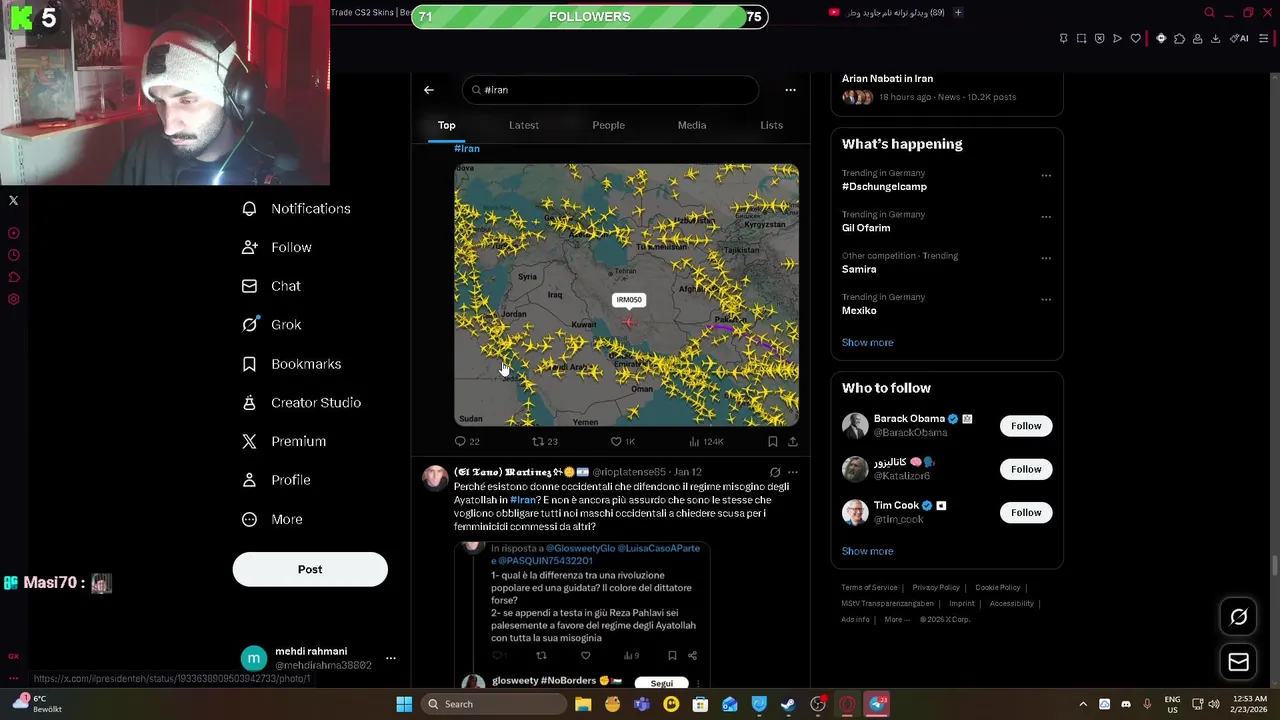The image size is (1280, 720).
Task: Select the Top results tab
Action: (x=446, y=125)
